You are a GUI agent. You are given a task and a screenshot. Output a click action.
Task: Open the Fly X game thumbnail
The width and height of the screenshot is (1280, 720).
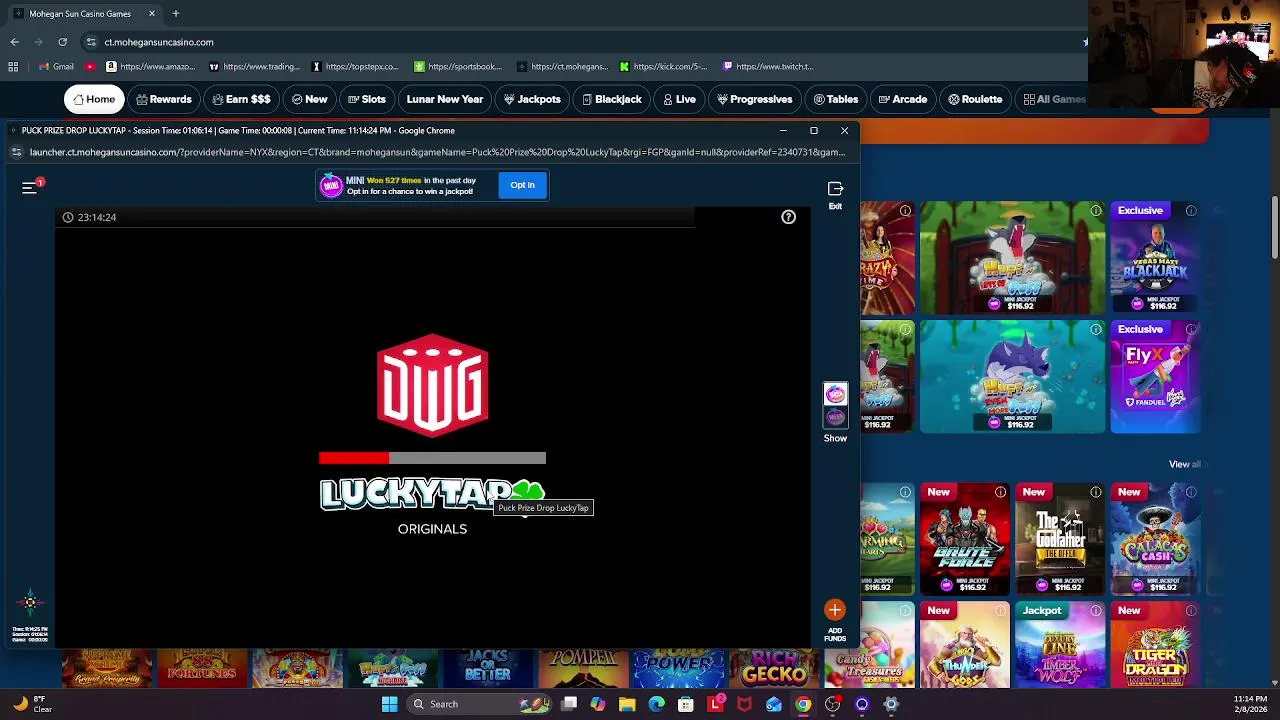point(1155,377)
